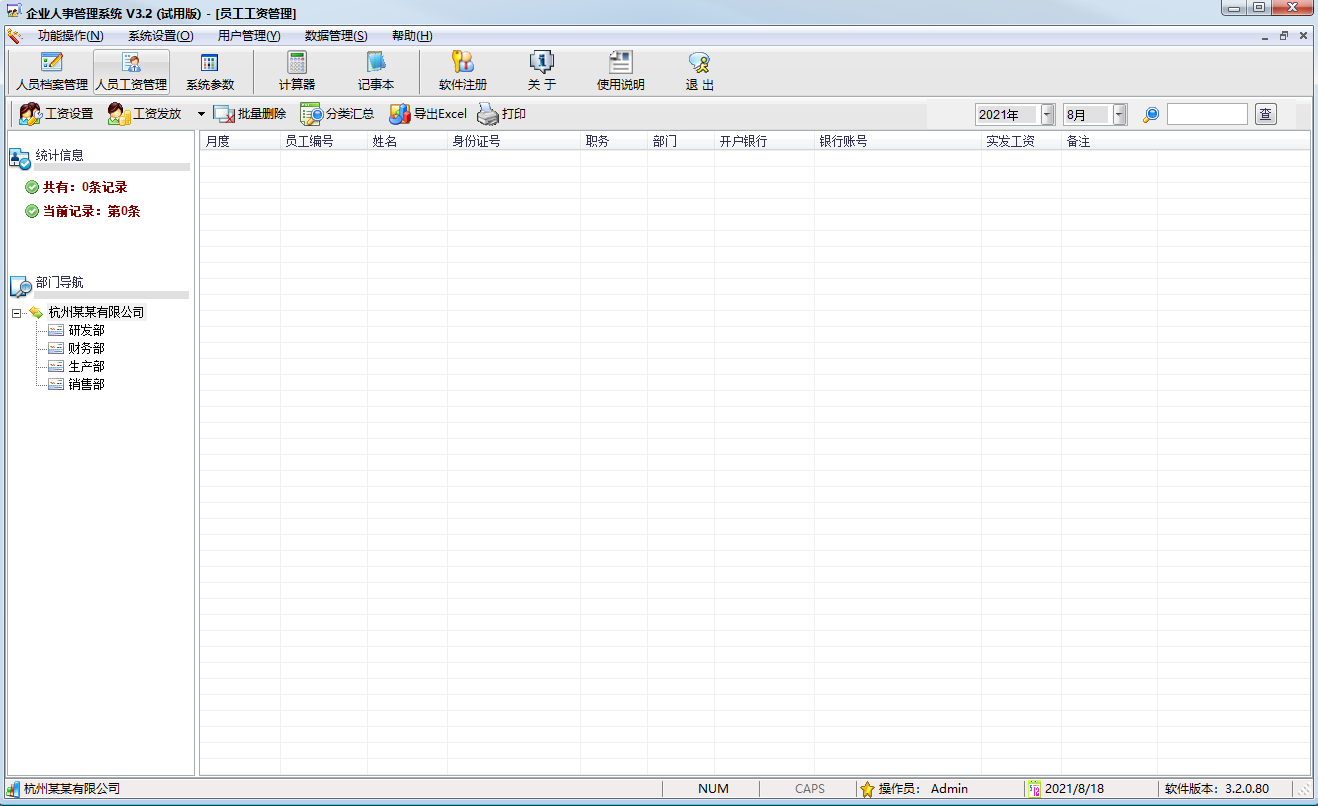This screenshot has width=1318, height=806.
Task: Click the 身份证号 column header
Action: pos(514,142)
